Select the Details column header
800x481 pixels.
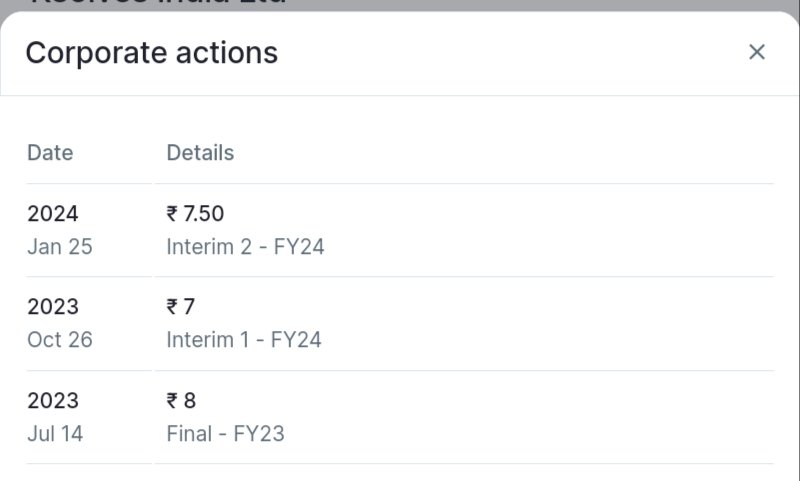[200, 153]
